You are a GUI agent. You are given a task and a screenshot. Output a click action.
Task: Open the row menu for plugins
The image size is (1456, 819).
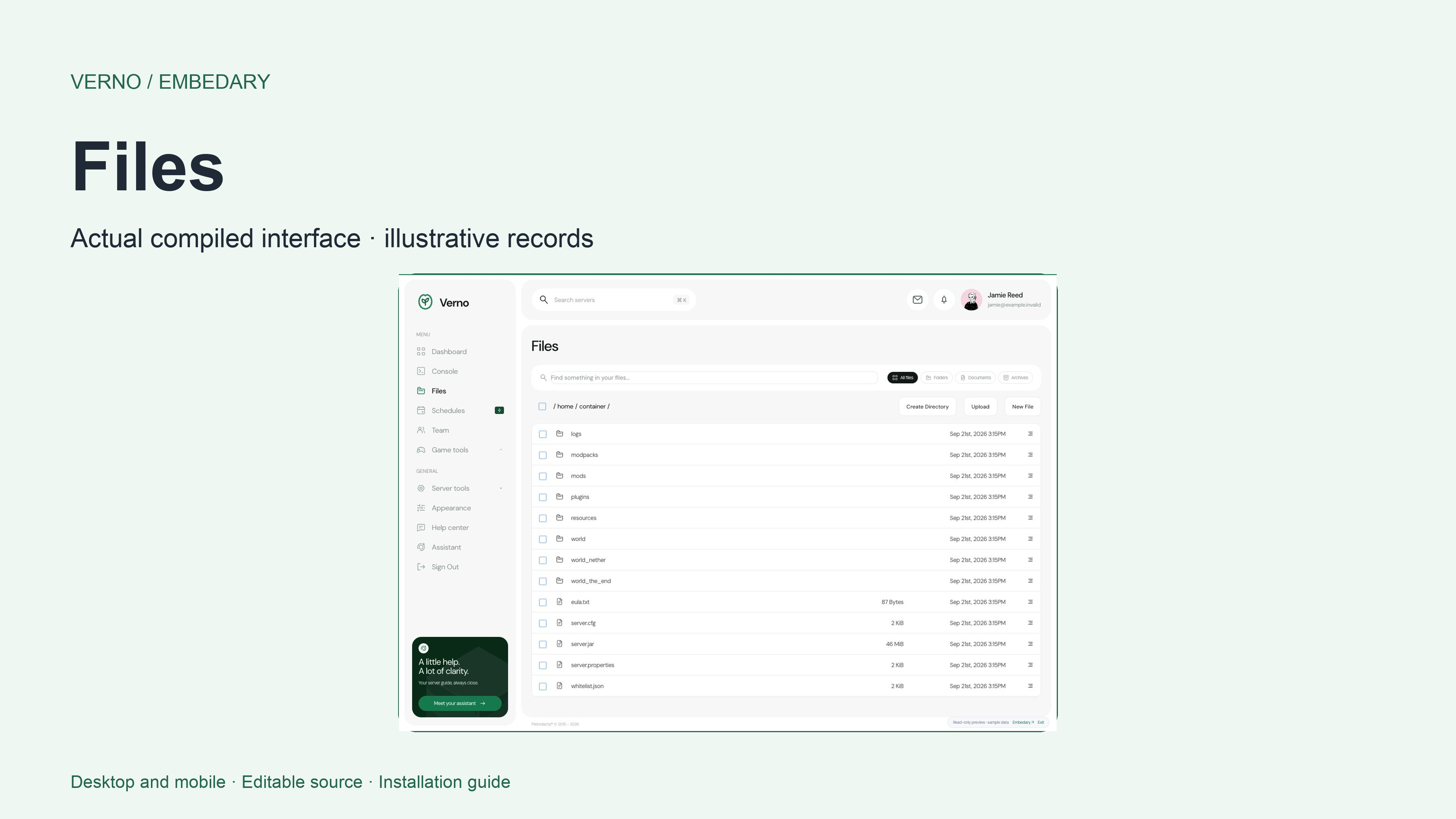point(1030,497)
